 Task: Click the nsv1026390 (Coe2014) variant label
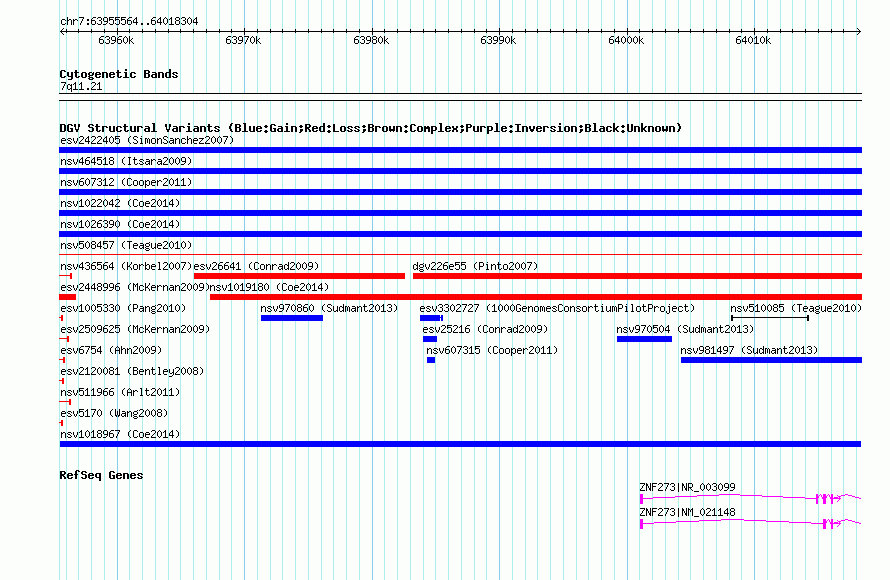(120, 224)
